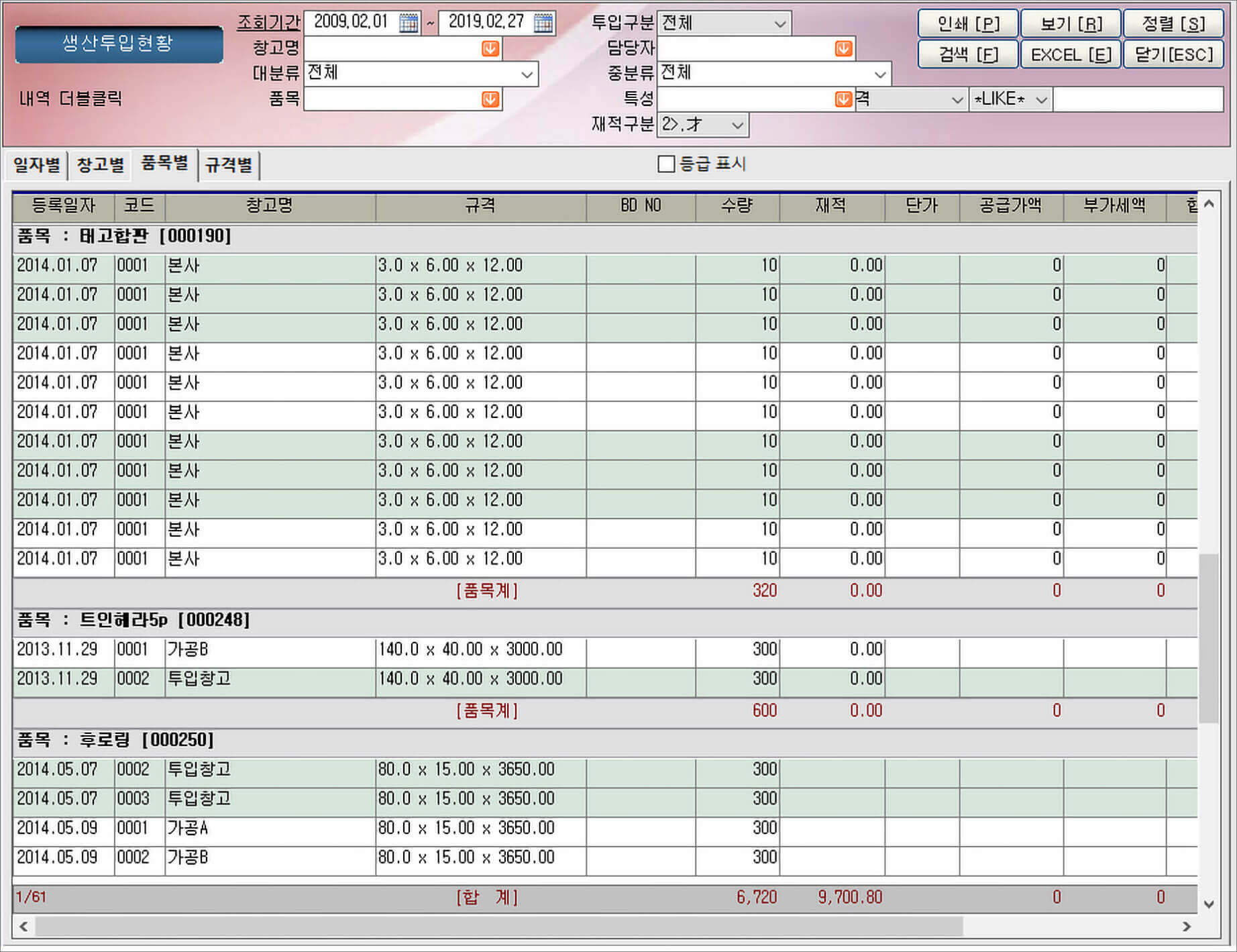The image size is (1237, 952).
Task: Click the 부가세액 column header
Action: tap(1114, 206)
